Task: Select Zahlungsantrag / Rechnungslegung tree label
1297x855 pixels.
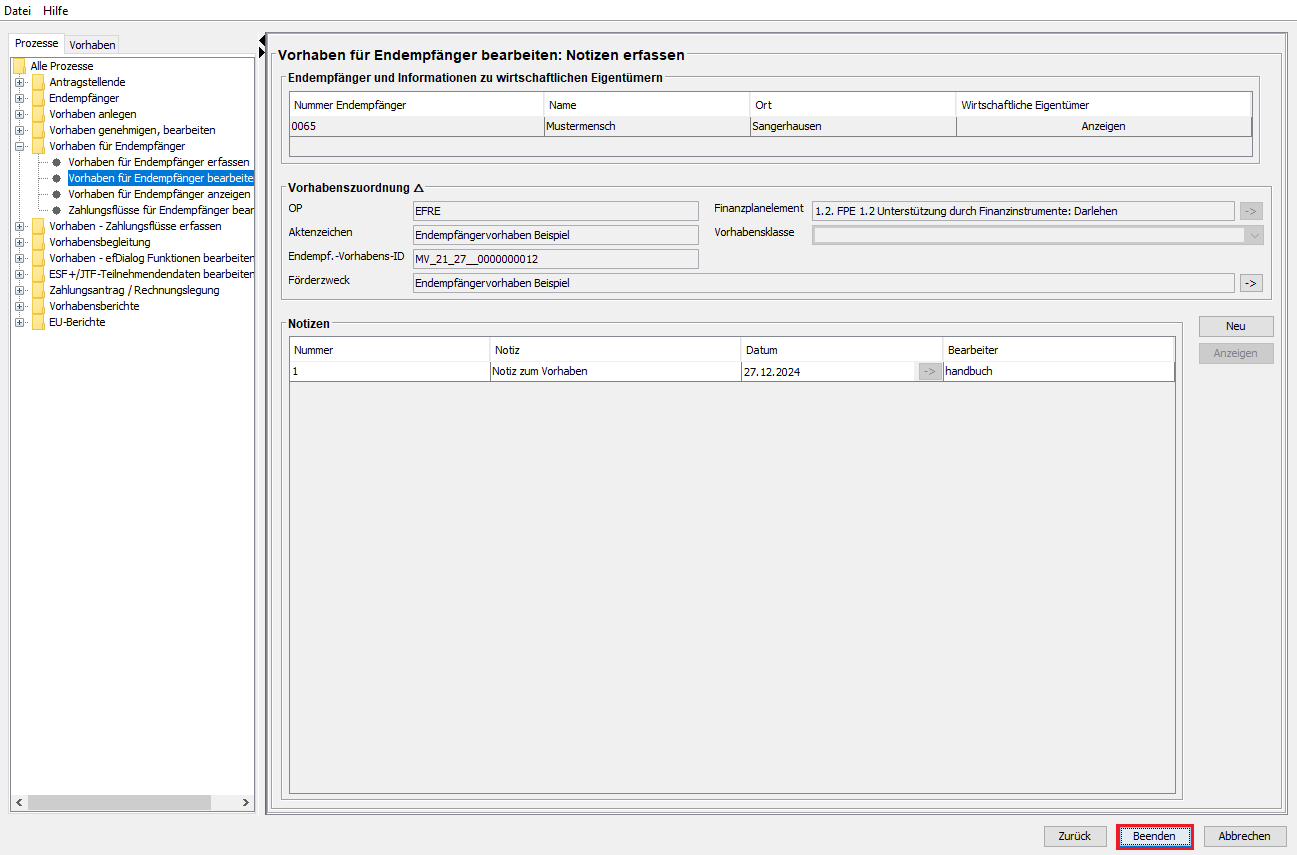Action: [x=134, y=290]
